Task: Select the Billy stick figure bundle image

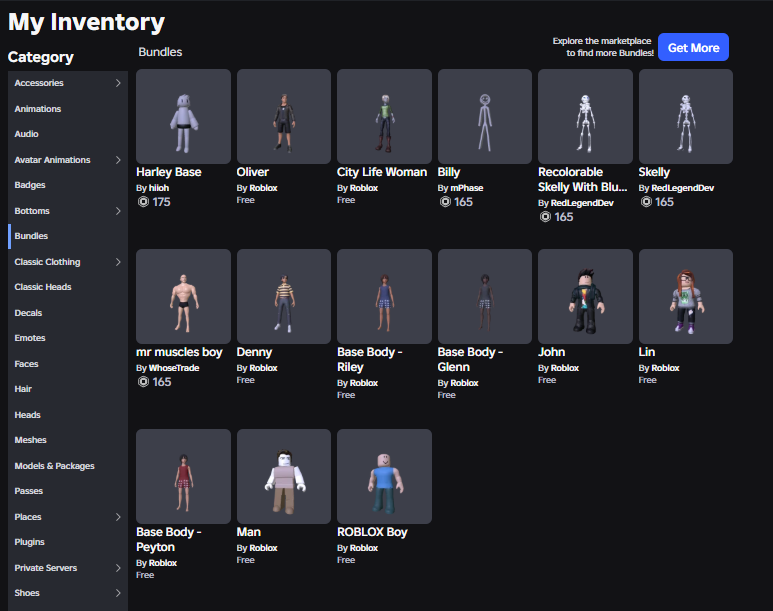Action: [485, 116]
